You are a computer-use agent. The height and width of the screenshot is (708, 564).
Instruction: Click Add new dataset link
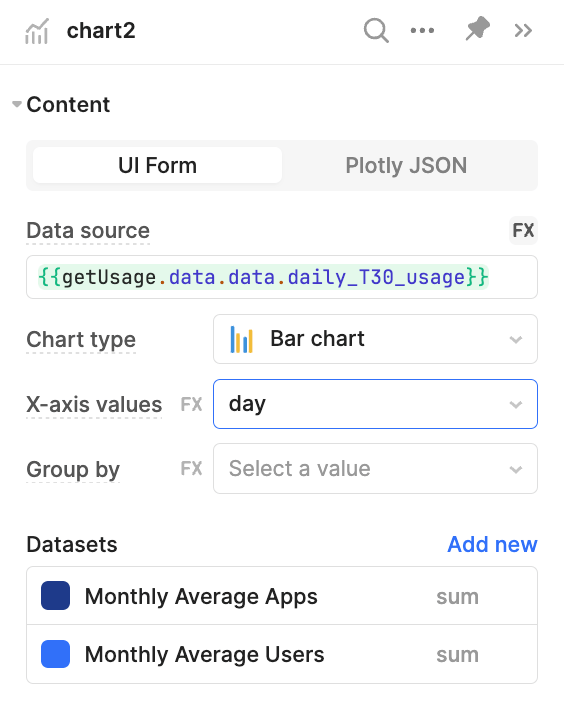point(492,544)
